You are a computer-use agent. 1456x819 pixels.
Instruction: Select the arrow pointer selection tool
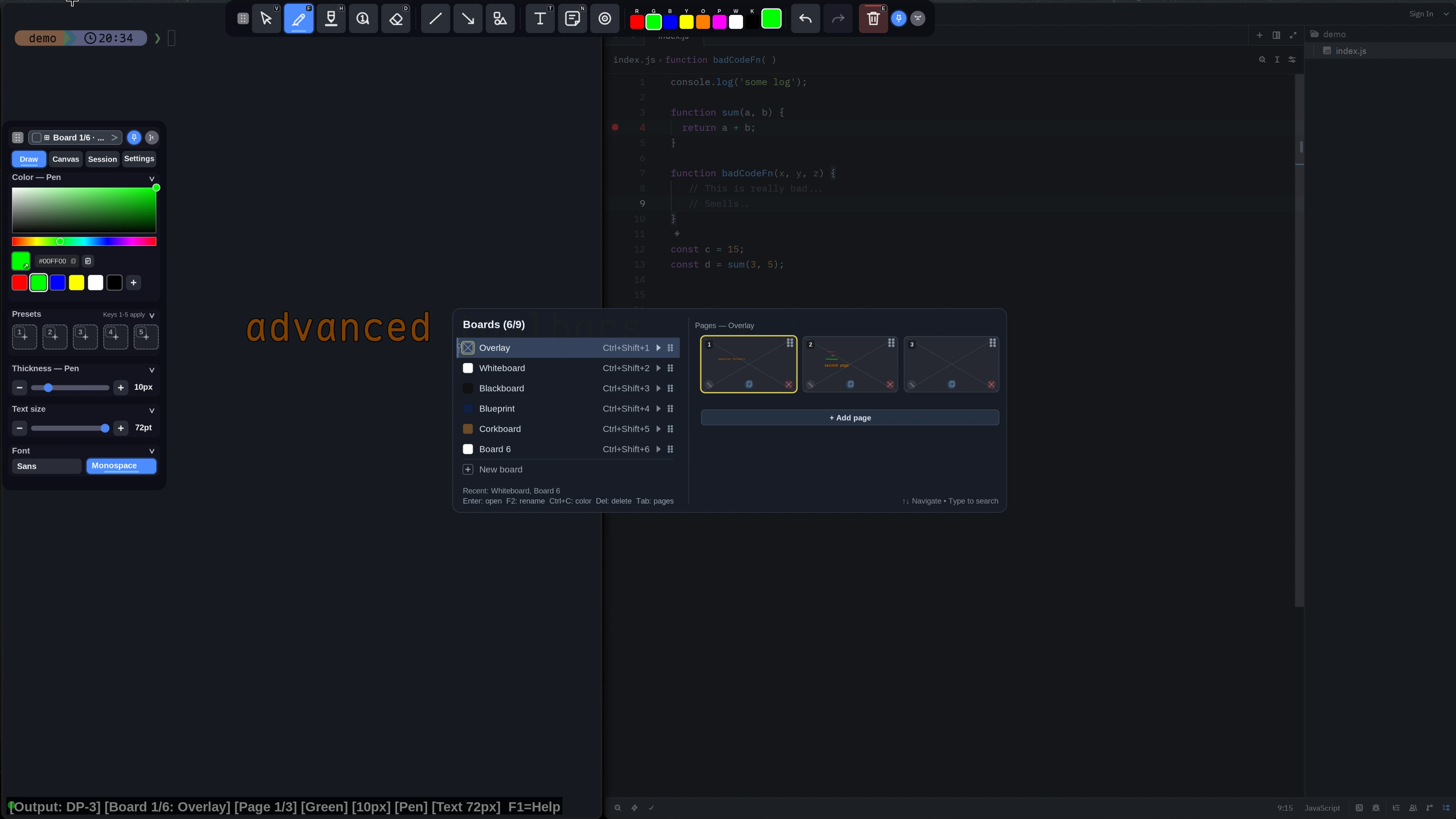266,19
